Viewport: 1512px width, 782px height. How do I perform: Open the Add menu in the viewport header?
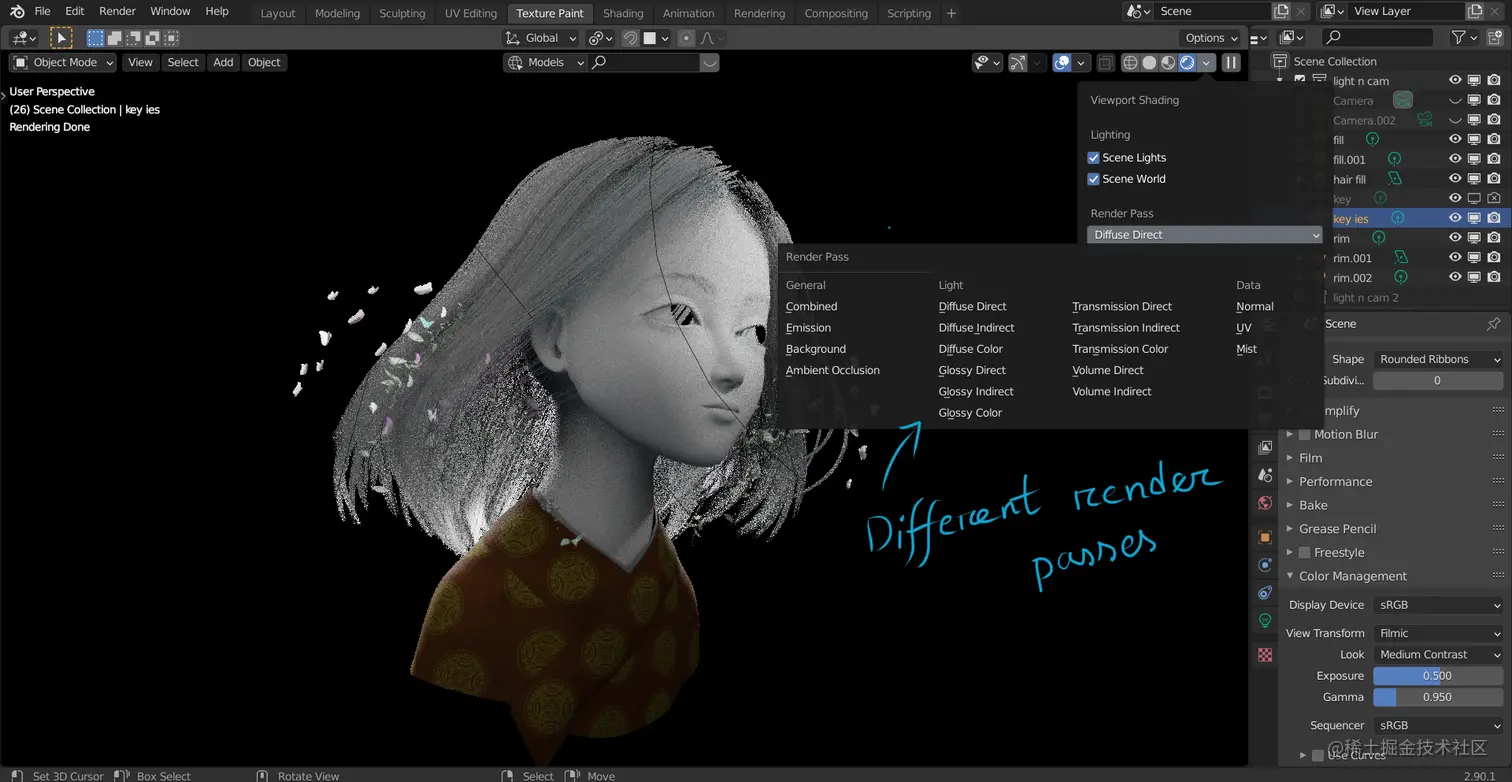pyautogui.click(x=223, y=62)
